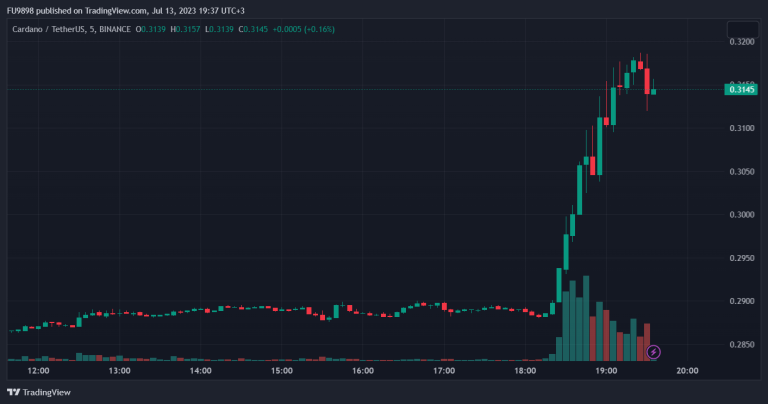Click the 0.3000 price scale label
This screenshot has height=404, width=768.
click(x=741, y=214)
